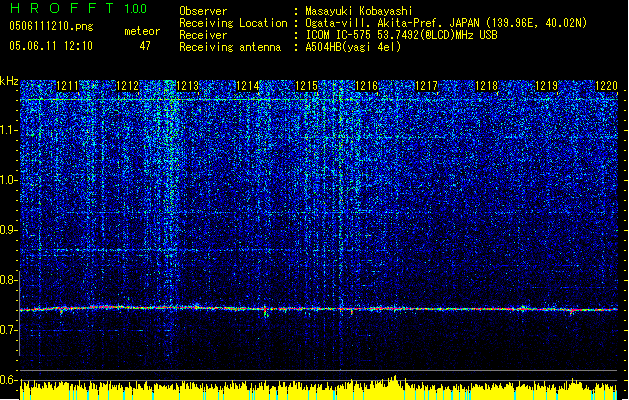Click the 1213 time marker
629x400 pixels.
187,86
